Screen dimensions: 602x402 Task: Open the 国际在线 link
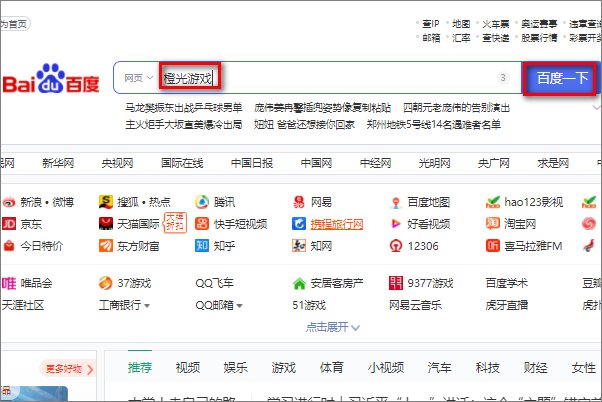pos(182,163)
